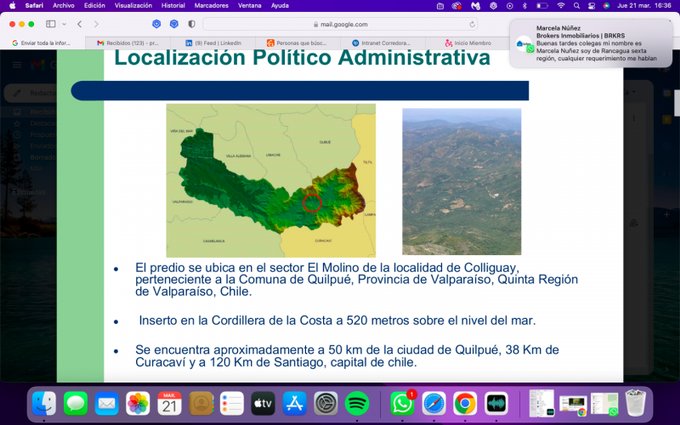The image size is (680, 425).
Task: Open Messages from the Dock
Action: click(x=75, y=403)
